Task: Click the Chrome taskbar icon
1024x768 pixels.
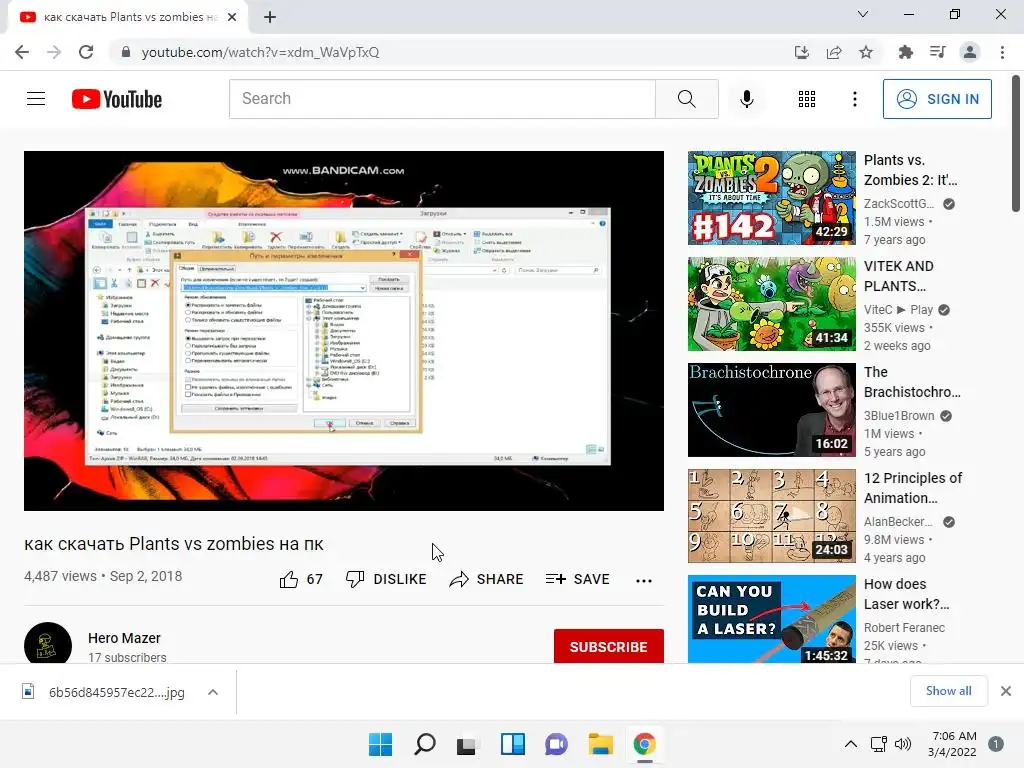Action: [645, 744]
